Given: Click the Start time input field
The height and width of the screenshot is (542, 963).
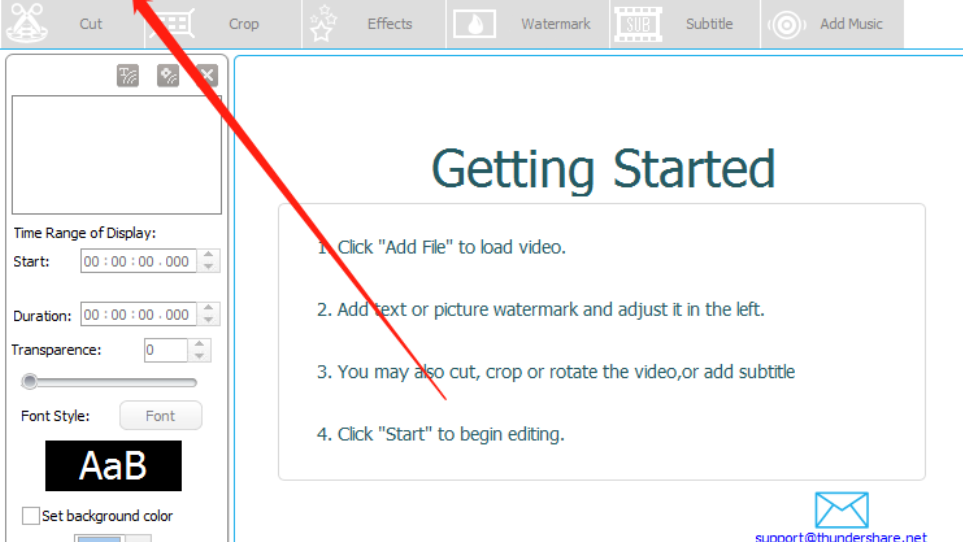Looking at the screenshot, I should tap(137, 261).
